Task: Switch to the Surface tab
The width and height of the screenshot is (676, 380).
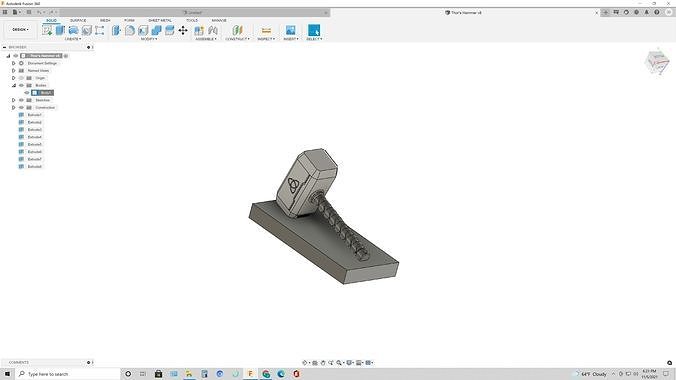Action: 78,20
